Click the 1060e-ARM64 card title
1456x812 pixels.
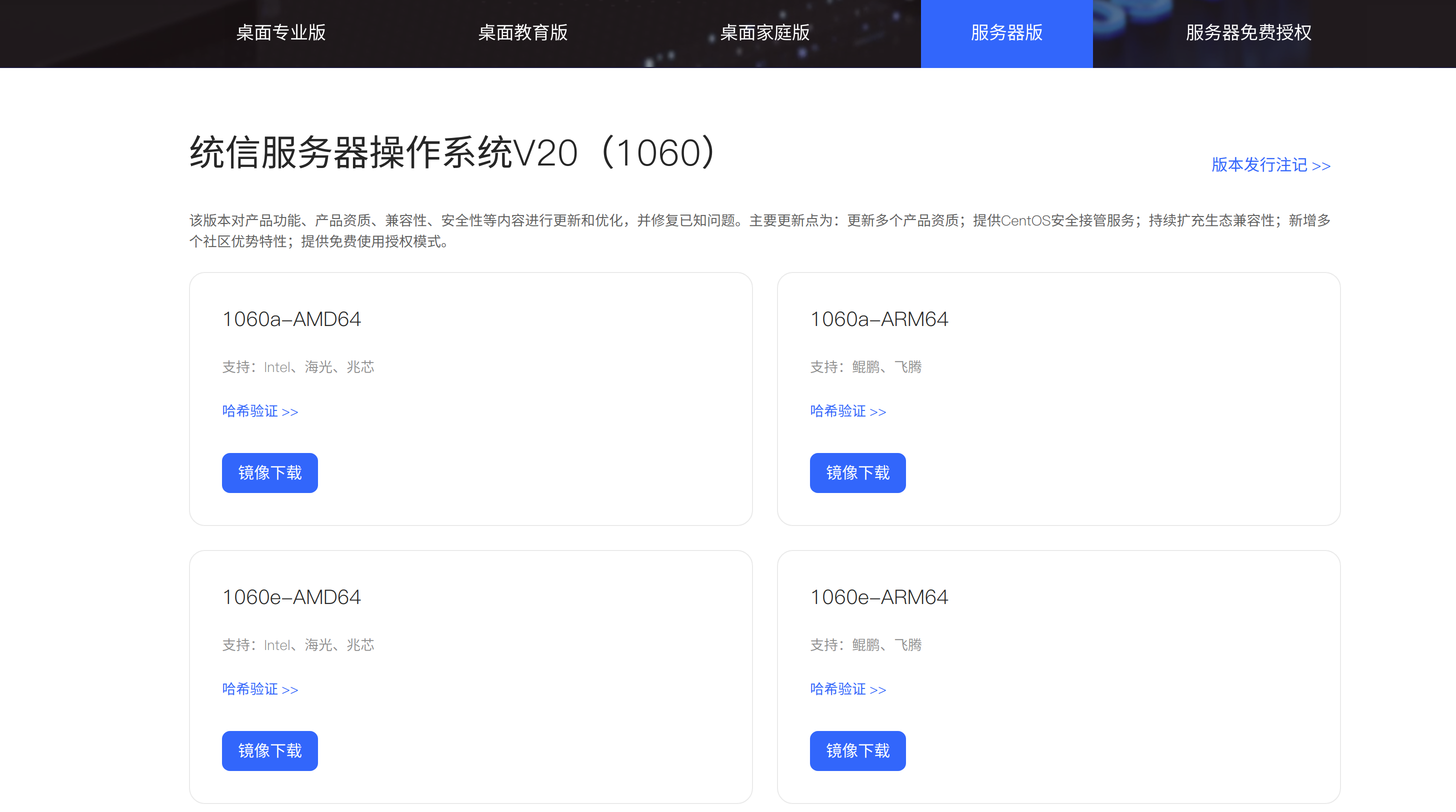[x=879, y=597]
